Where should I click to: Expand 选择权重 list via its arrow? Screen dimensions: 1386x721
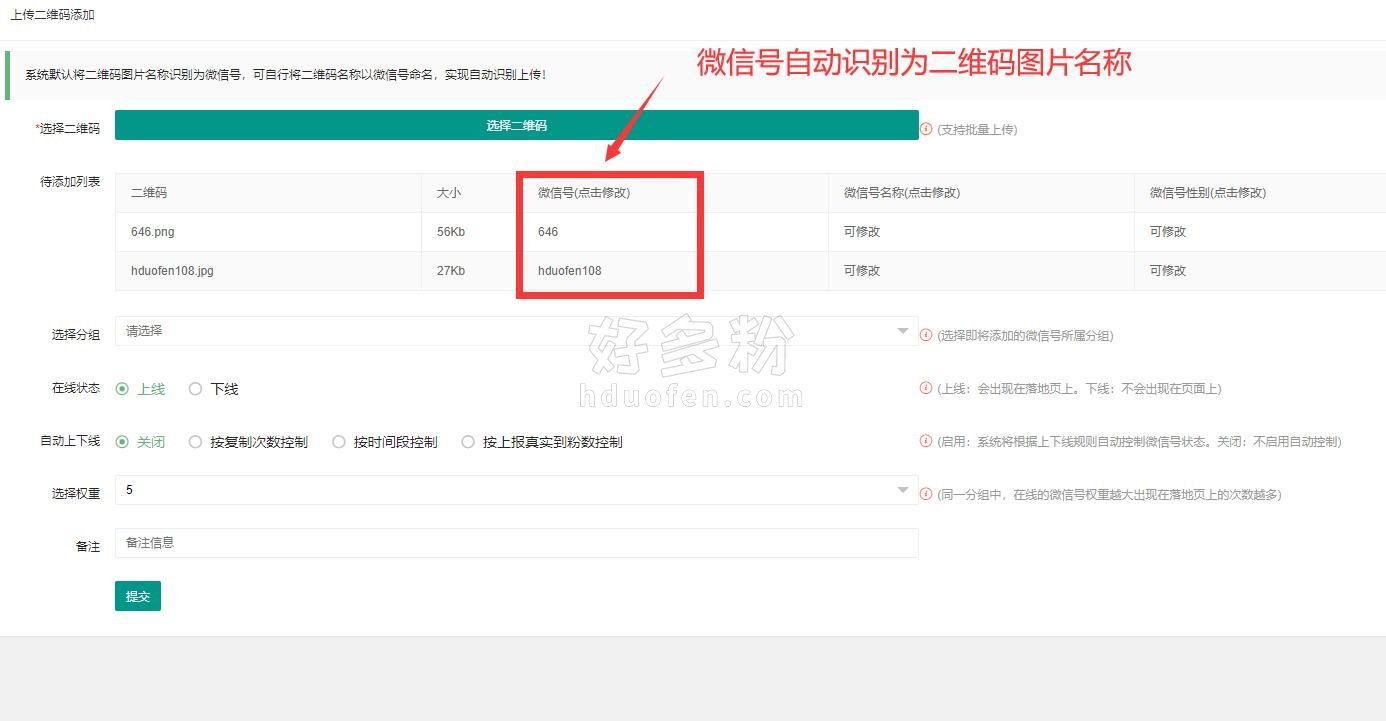coord(903,490)
